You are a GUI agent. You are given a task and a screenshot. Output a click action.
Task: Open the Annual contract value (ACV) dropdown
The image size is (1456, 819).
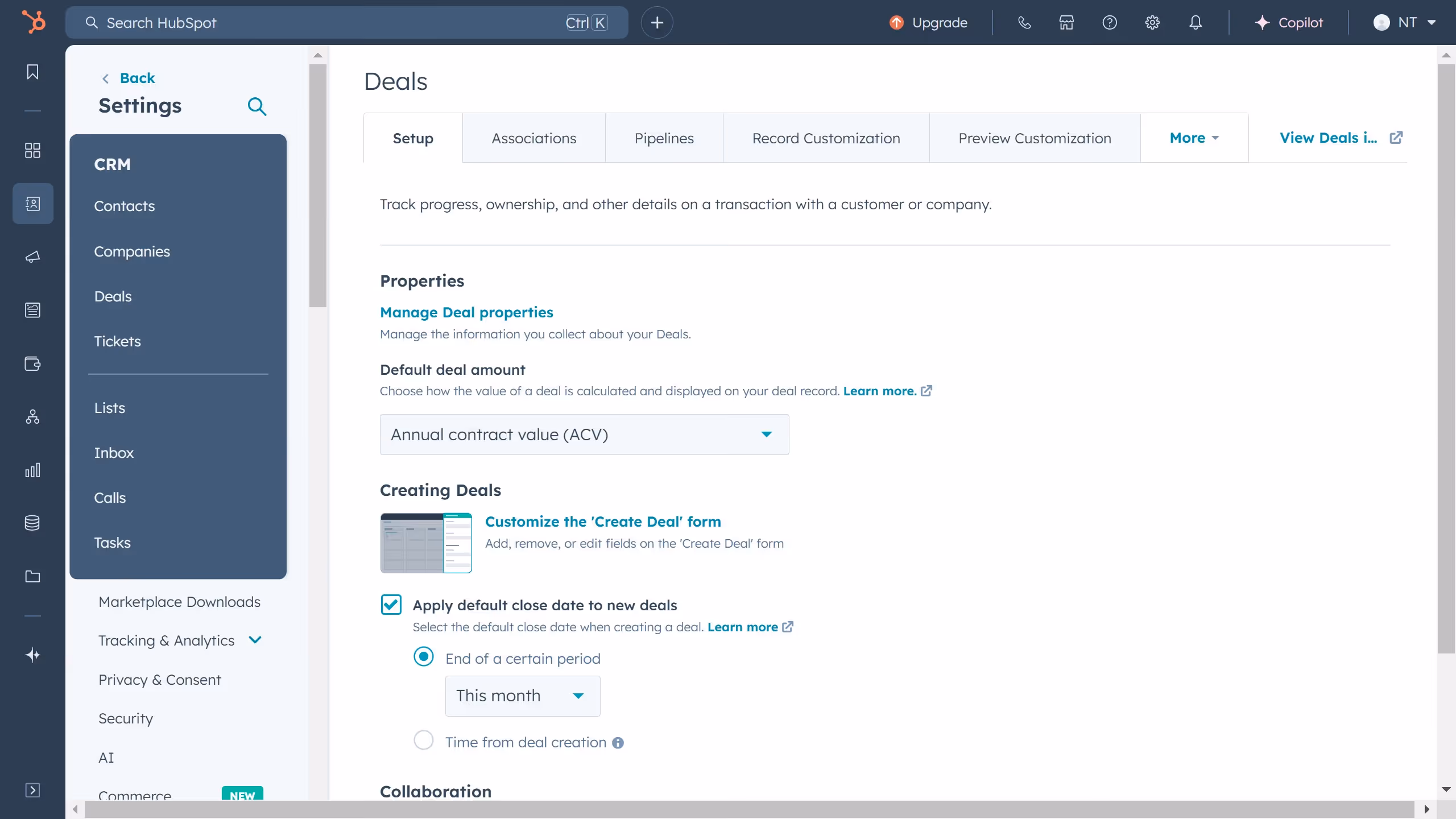coord(584,434)
